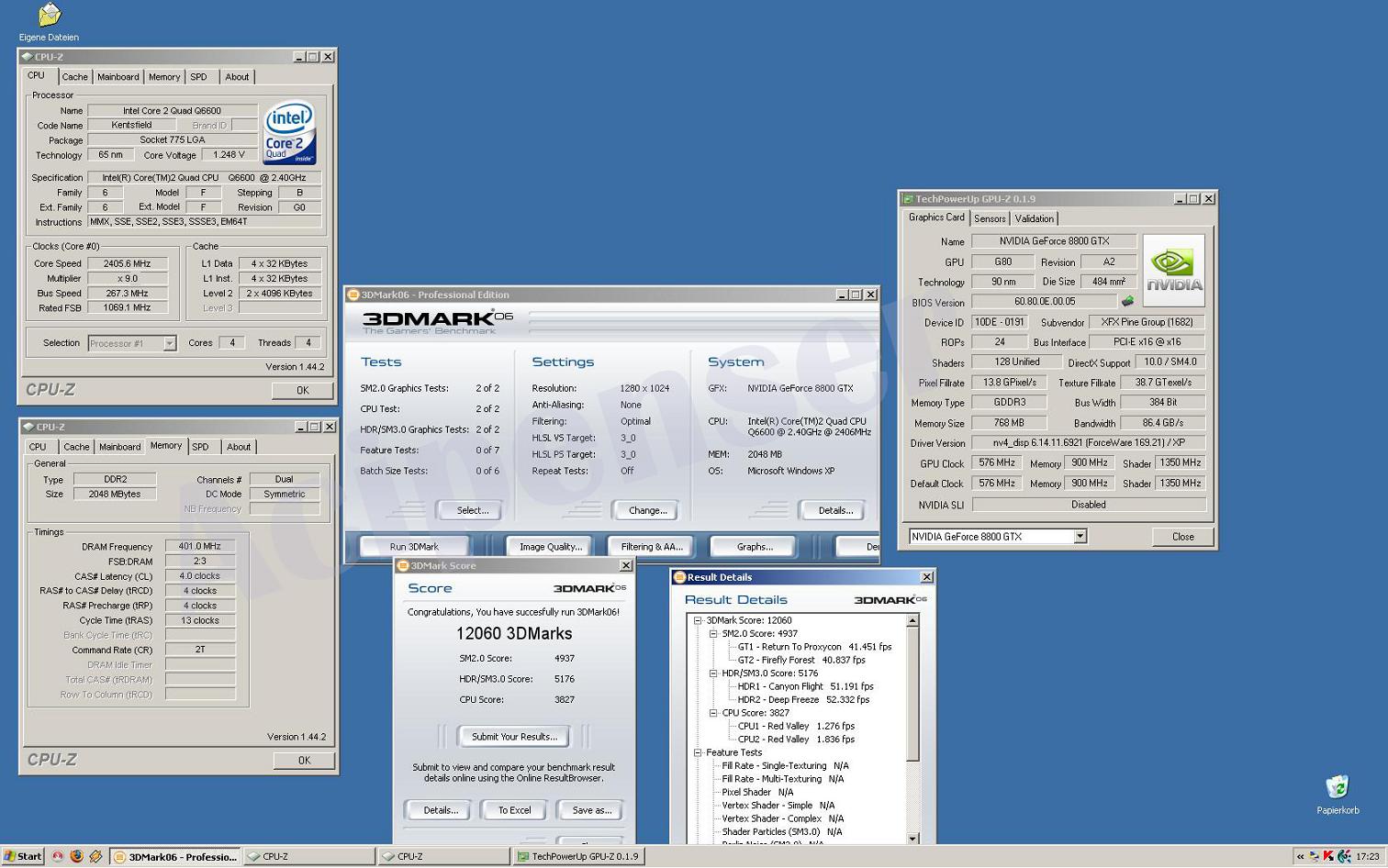Activate the first CPU-Z taskbar item
The height and width of the screenshot is (868, 1388).
click(310, 856)
